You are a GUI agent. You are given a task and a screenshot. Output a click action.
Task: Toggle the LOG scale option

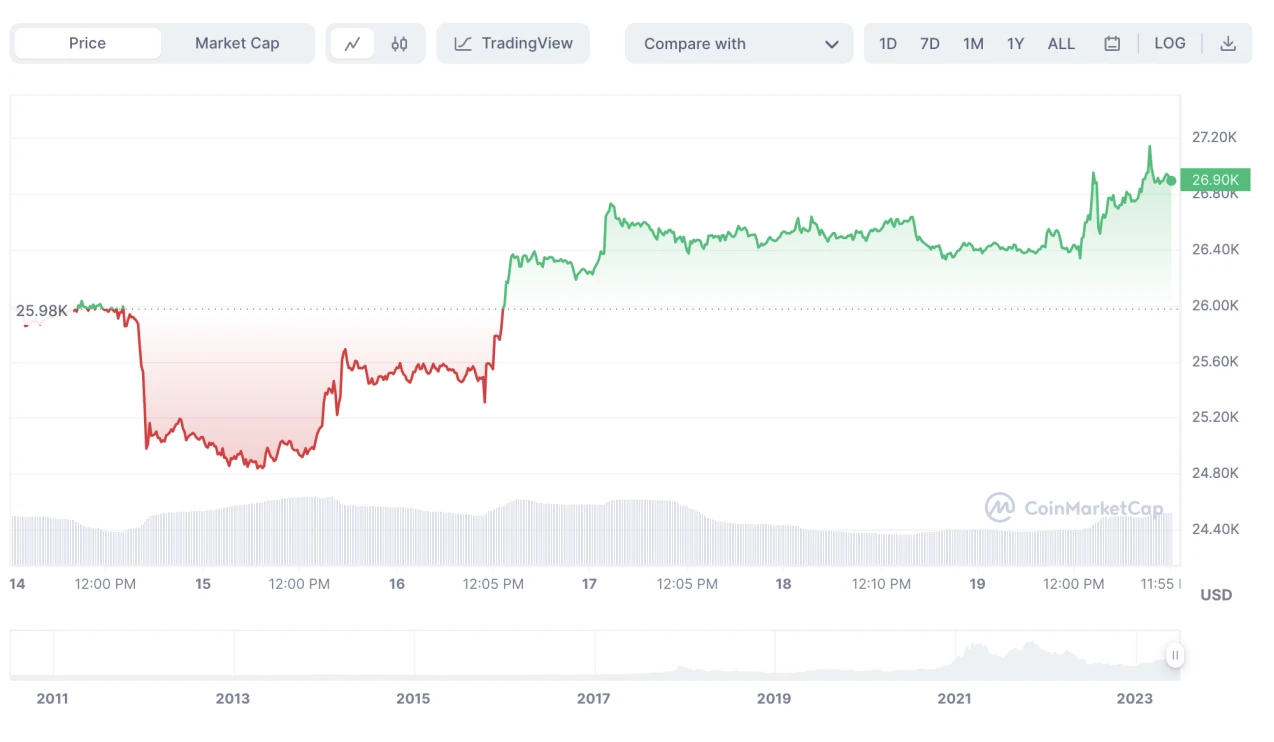[1169, 44]
